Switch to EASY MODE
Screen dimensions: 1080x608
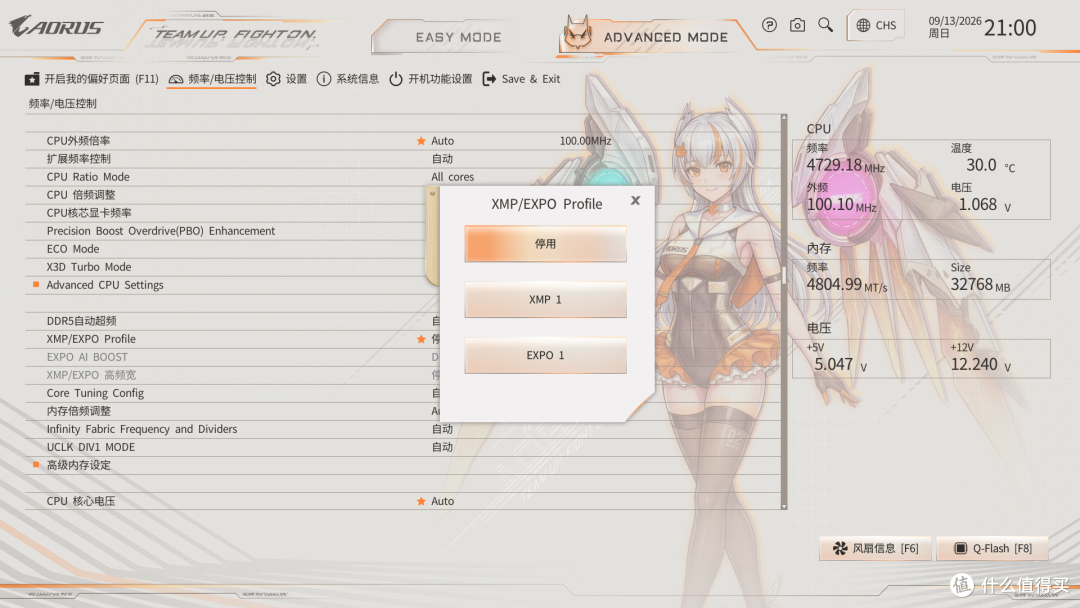(458, 37)
